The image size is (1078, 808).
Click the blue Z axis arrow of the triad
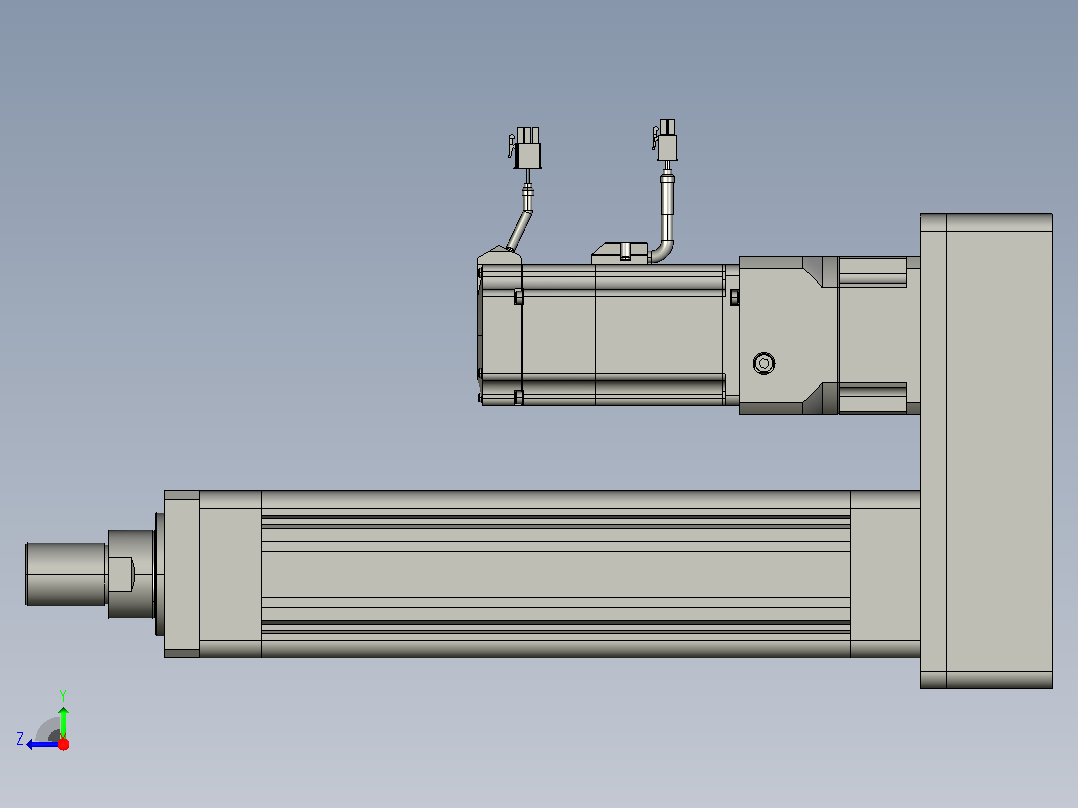[43, 745]
